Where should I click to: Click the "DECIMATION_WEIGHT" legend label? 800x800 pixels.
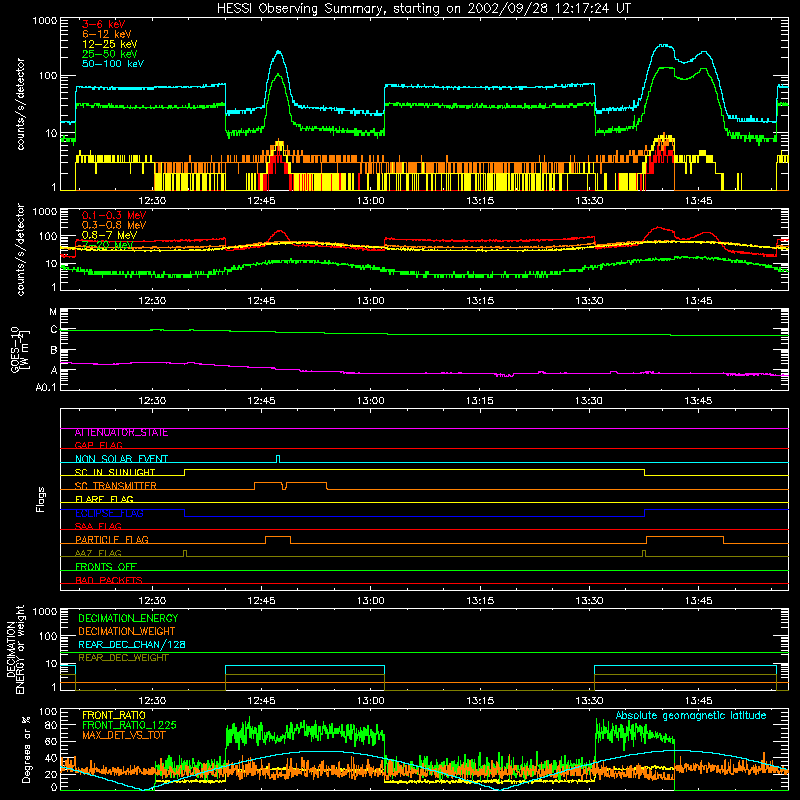[x=127, y=631]
